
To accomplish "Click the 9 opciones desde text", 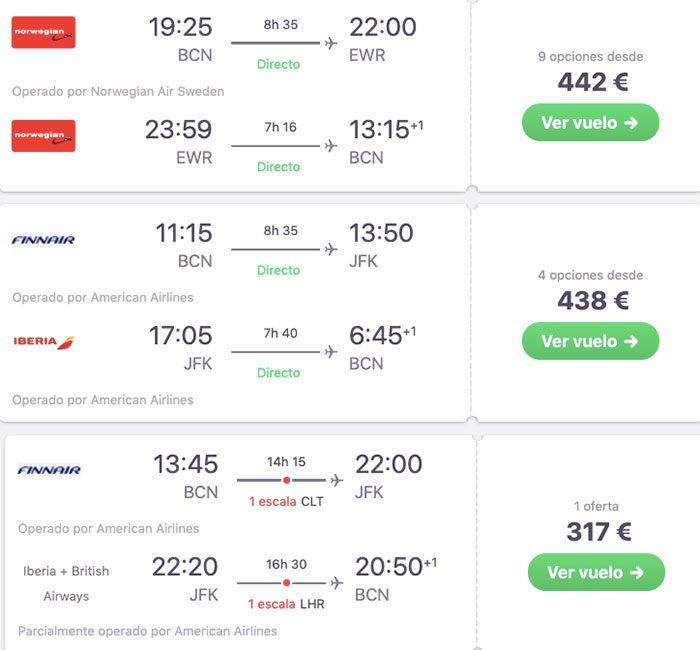I will coord(590,57).
